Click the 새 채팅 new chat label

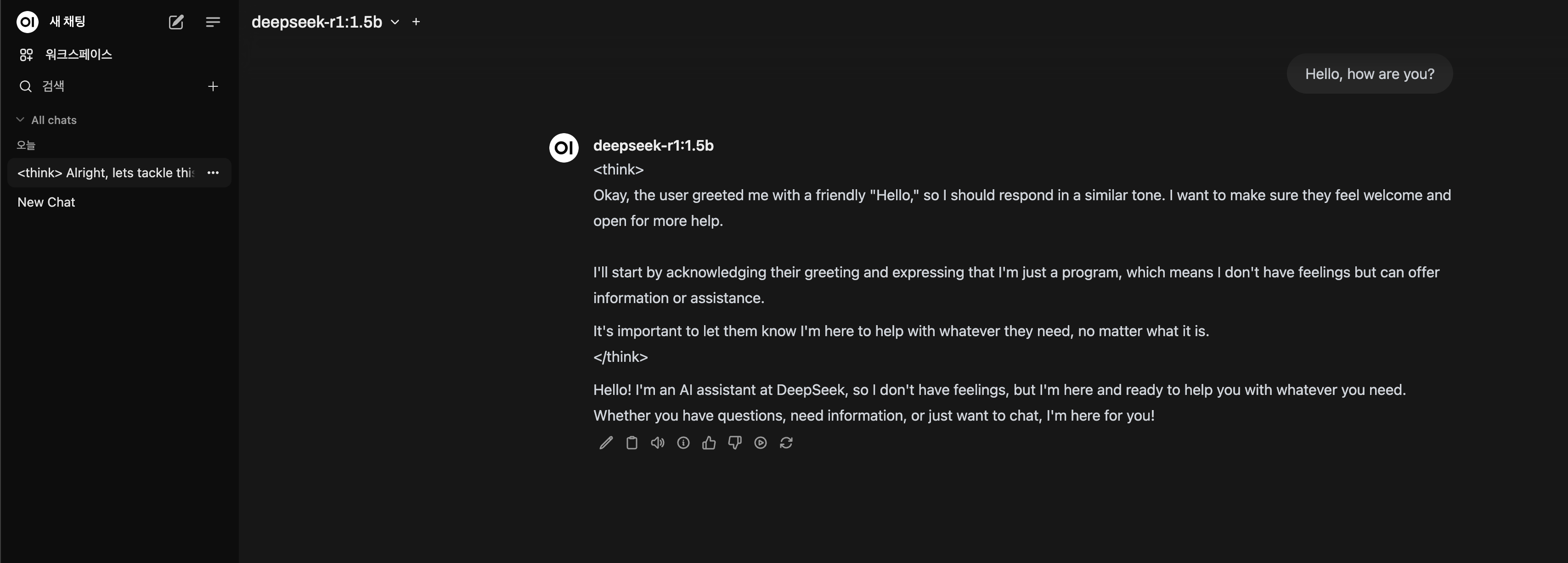point(68,22)
